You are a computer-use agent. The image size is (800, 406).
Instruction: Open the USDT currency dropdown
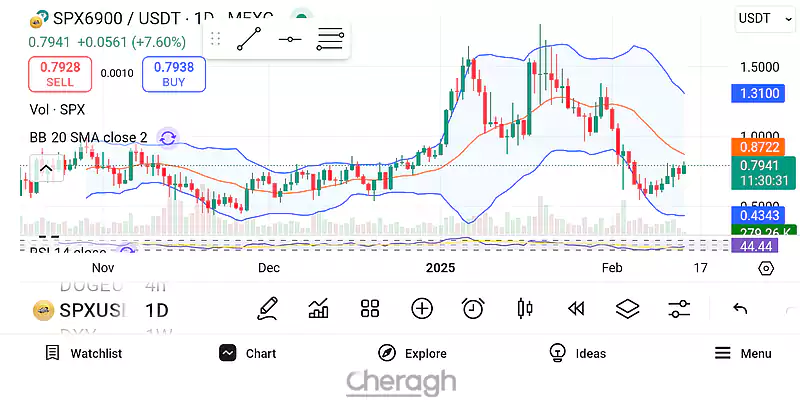(765, 19)
